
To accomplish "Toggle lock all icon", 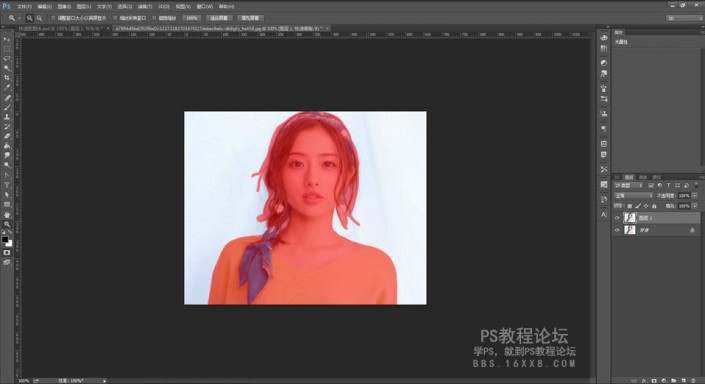I will click(x=654, y=206).
